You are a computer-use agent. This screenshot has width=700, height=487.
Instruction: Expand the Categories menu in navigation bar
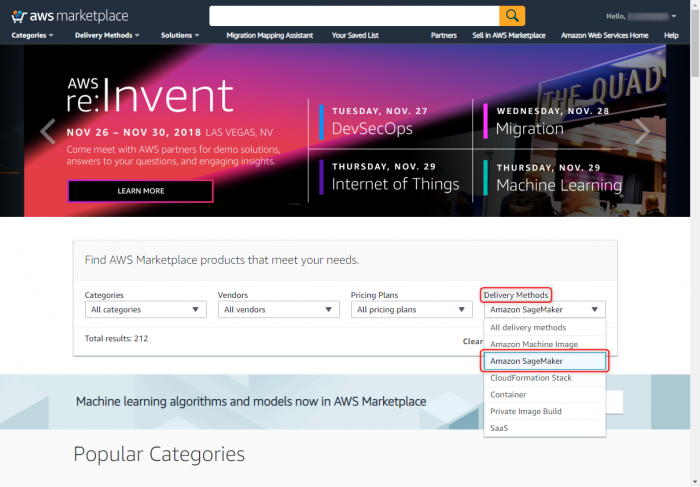click(32, 35)
